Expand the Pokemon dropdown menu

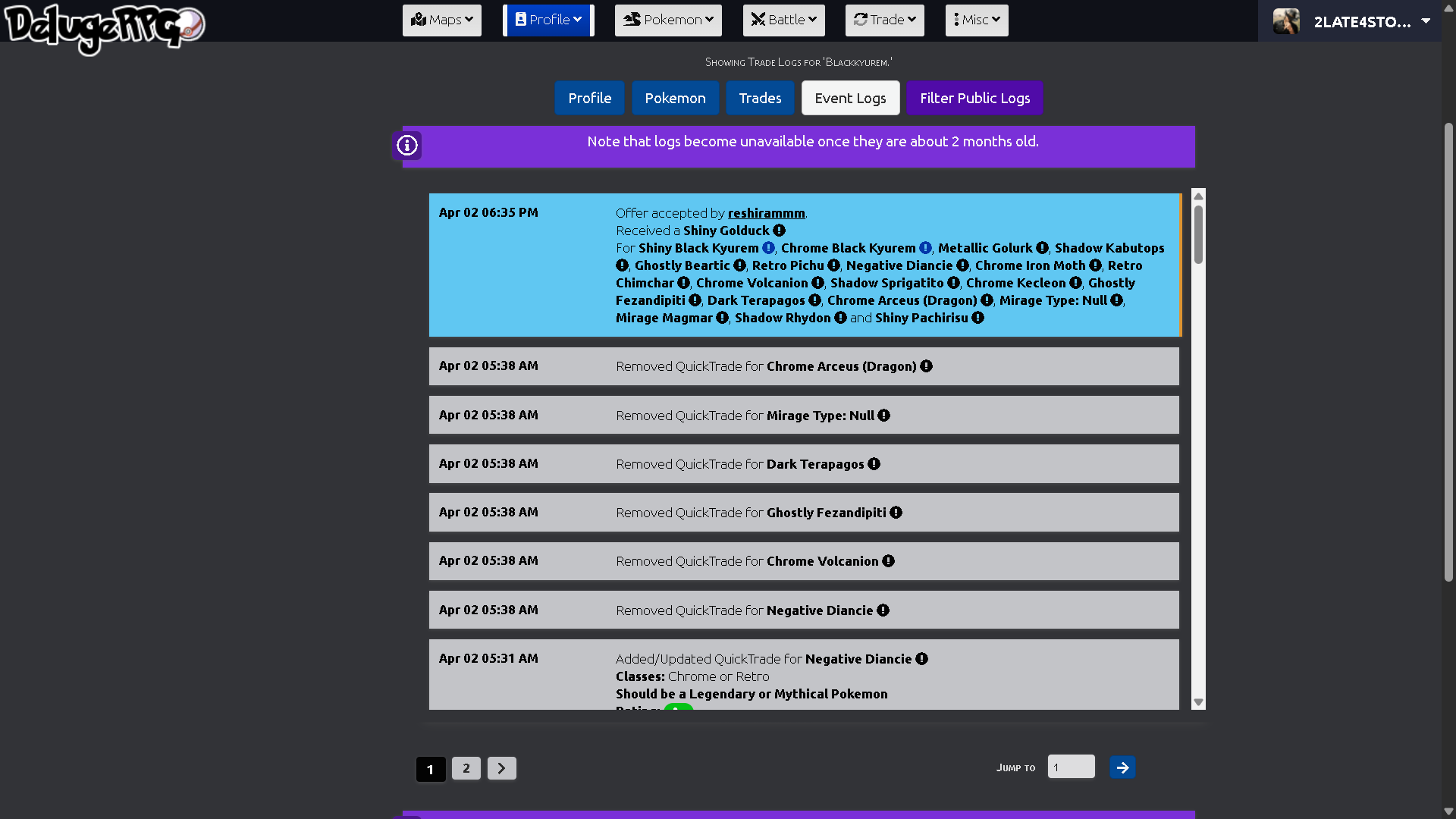click(x=668, y=20)
